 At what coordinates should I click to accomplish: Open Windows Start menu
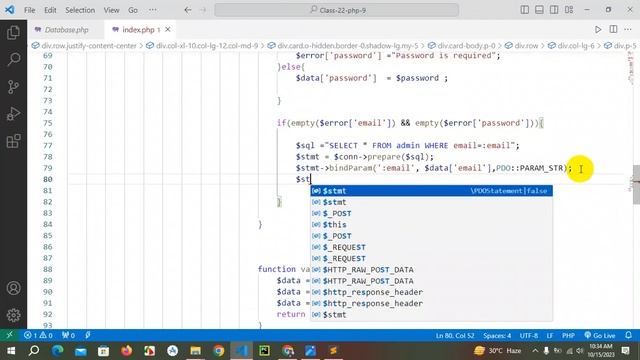11,350
